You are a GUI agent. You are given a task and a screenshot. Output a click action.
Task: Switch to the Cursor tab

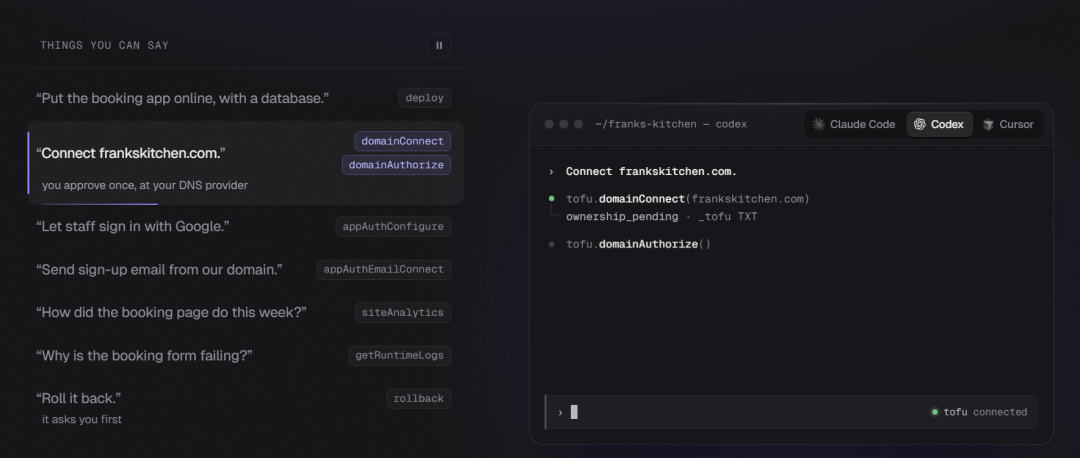(x=1008, y=125)
